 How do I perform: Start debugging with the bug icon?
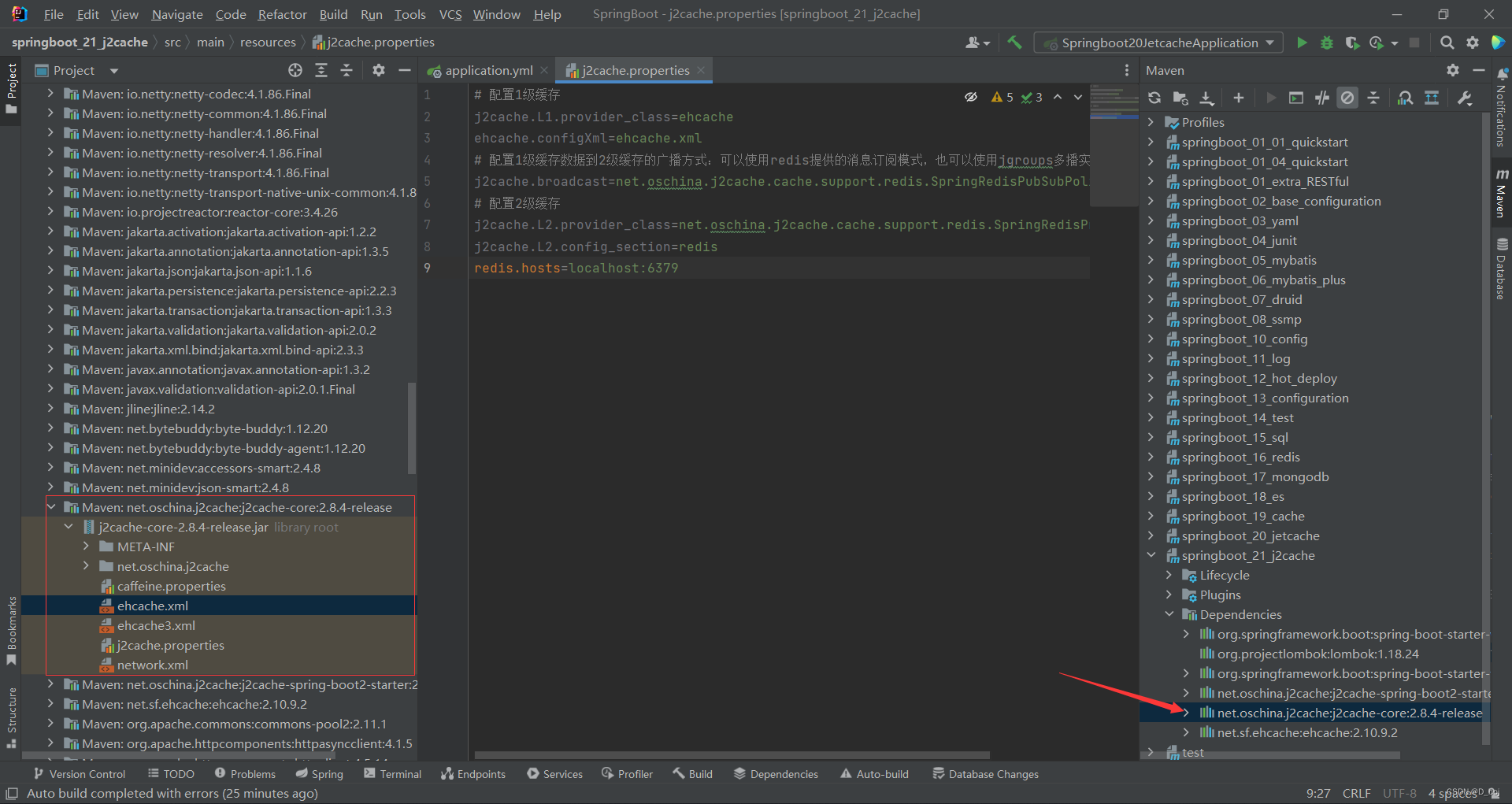point(1327,43)
